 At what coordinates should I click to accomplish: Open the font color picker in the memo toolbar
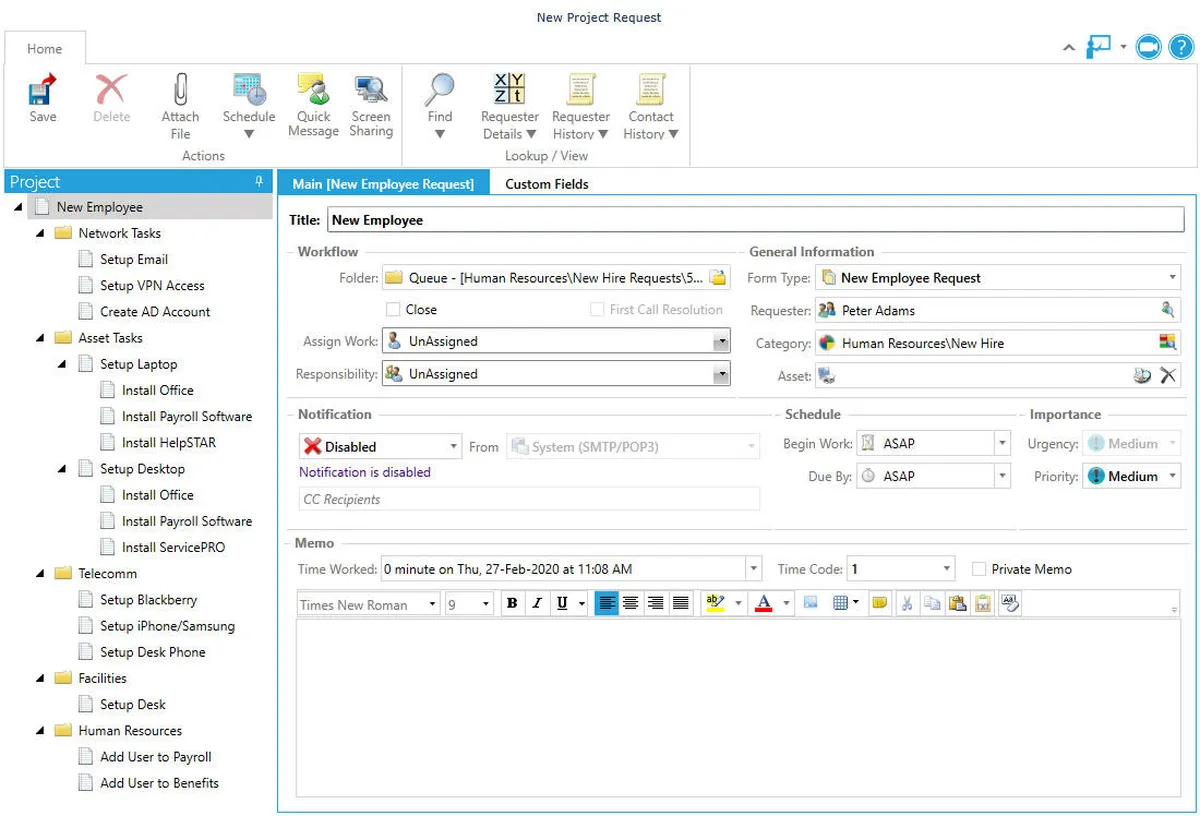pyautogui.click(x=786, y=603)
